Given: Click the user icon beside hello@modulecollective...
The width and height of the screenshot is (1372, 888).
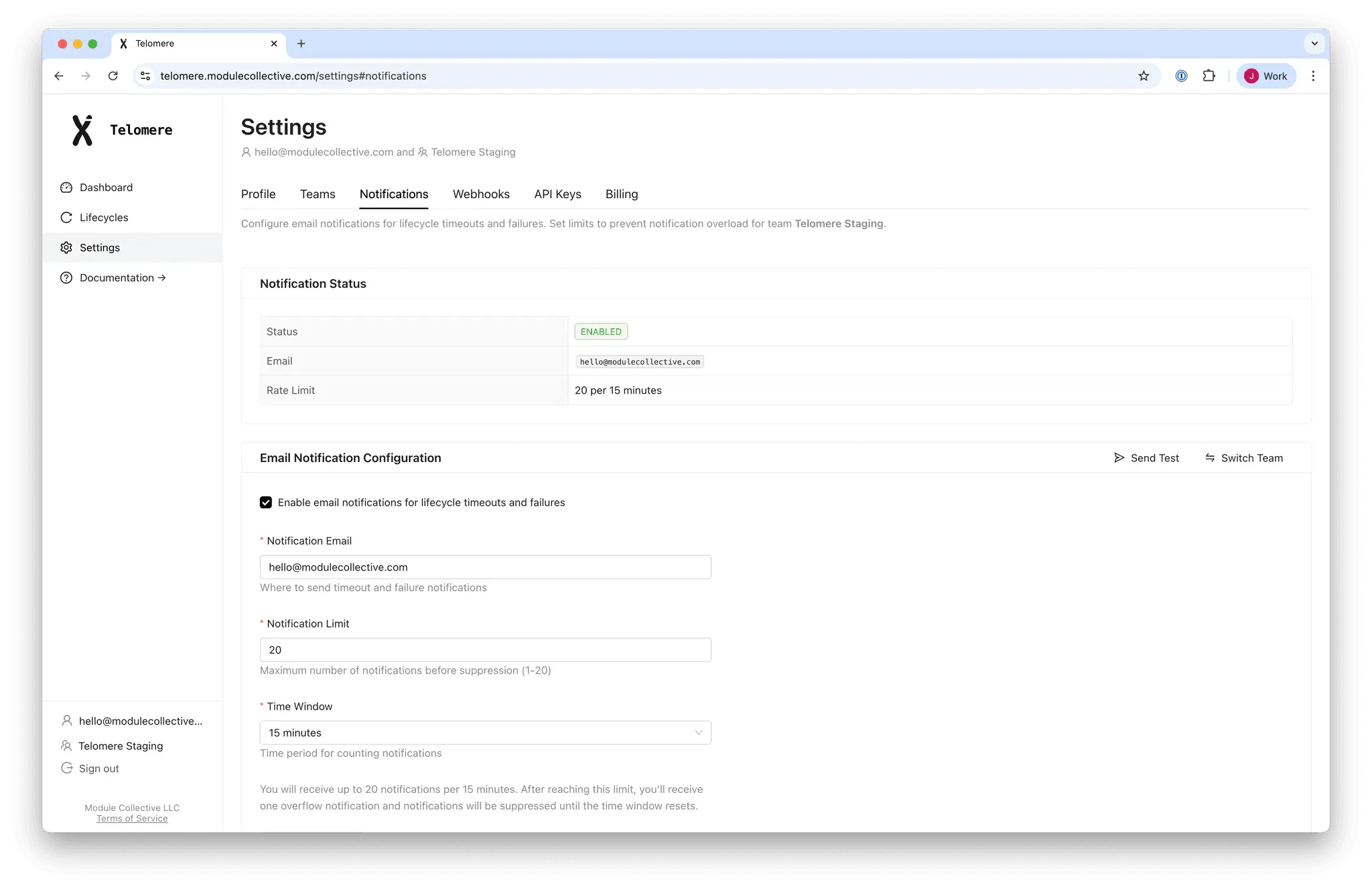Looking at the screenshot, I should (67, 721).
